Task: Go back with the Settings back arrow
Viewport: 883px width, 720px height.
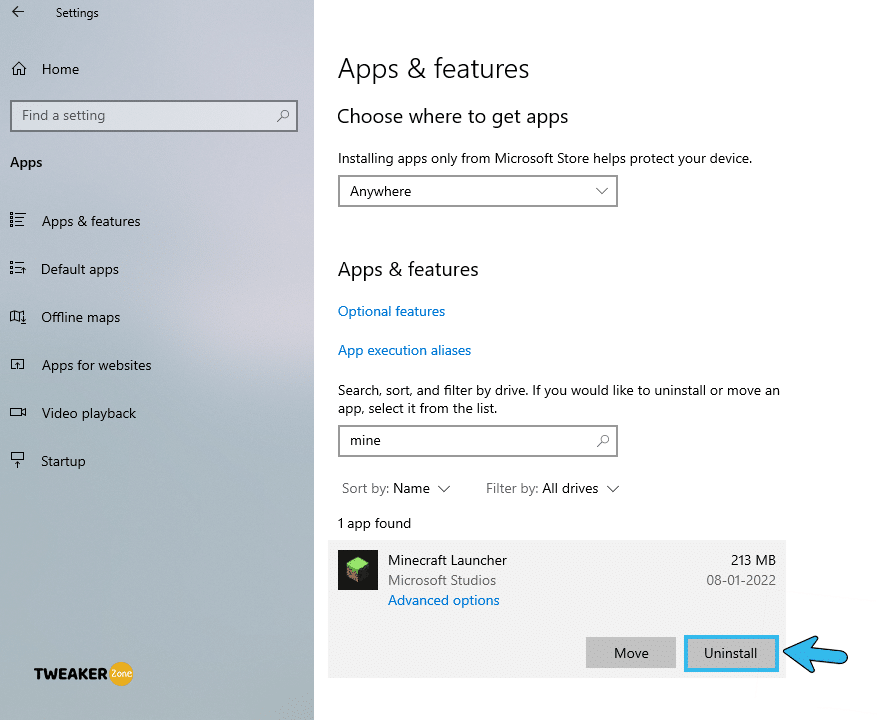Action: (x=19, y=12)
